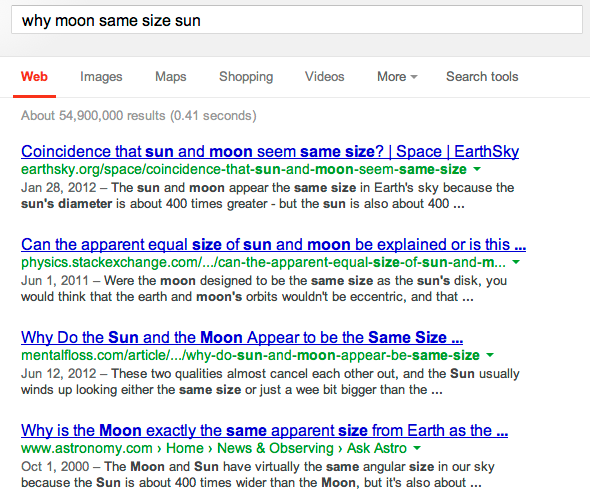Open the EarthSky coincidence result title

point(270,151)
